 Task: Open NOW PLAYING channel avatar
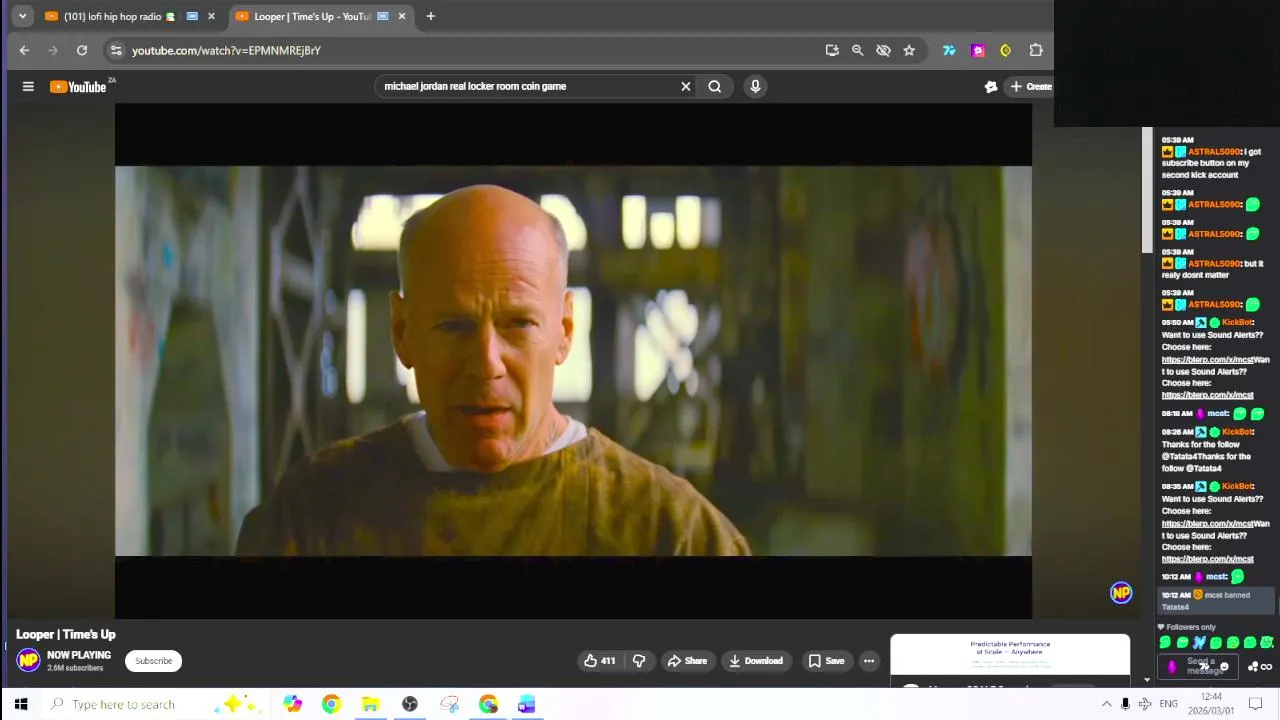coord(28,660)
